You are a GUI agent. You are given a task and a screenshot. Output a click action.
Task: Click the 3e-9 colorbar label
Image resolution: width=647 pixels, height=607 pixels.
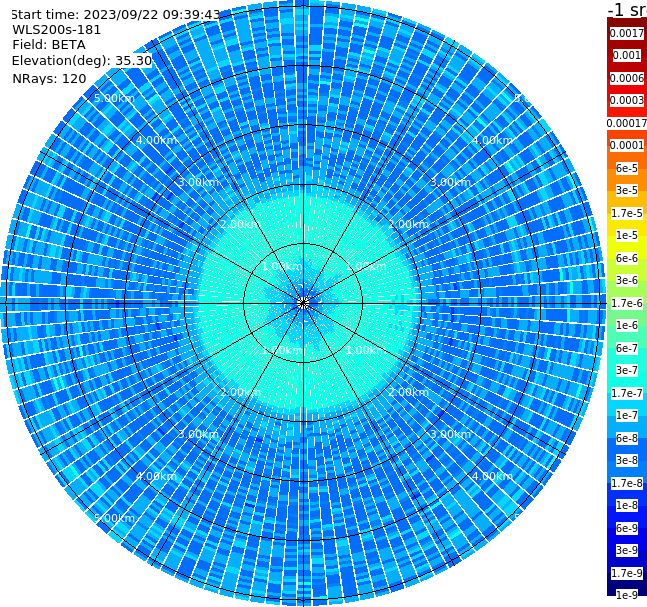(627, 550)
